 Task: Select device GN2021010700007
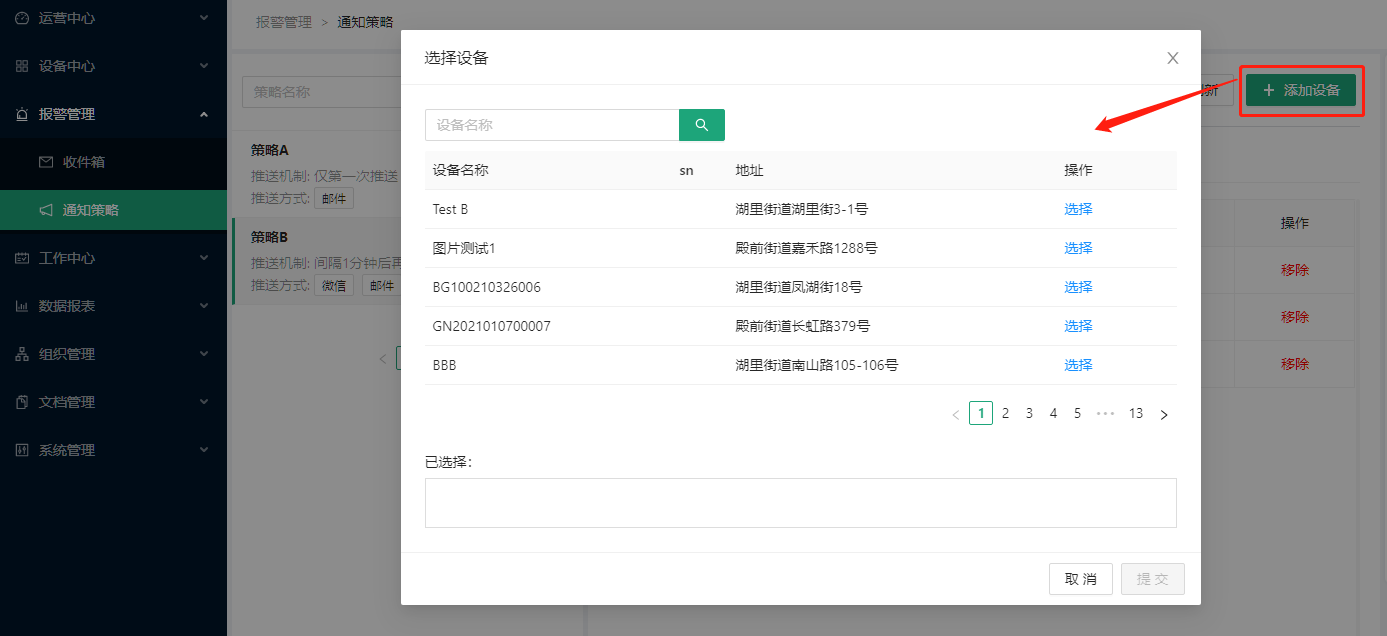(x=1078, y=326)
